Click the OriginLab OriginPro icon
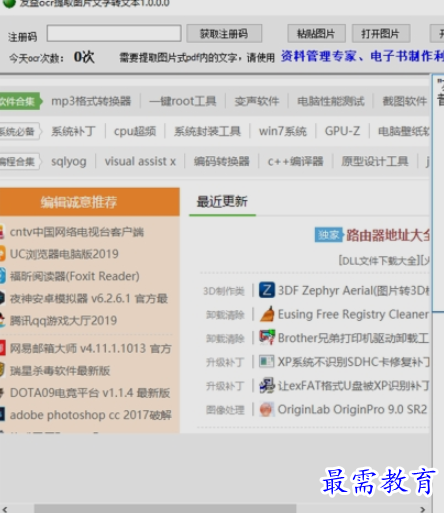444x513 pixels. 267,409
